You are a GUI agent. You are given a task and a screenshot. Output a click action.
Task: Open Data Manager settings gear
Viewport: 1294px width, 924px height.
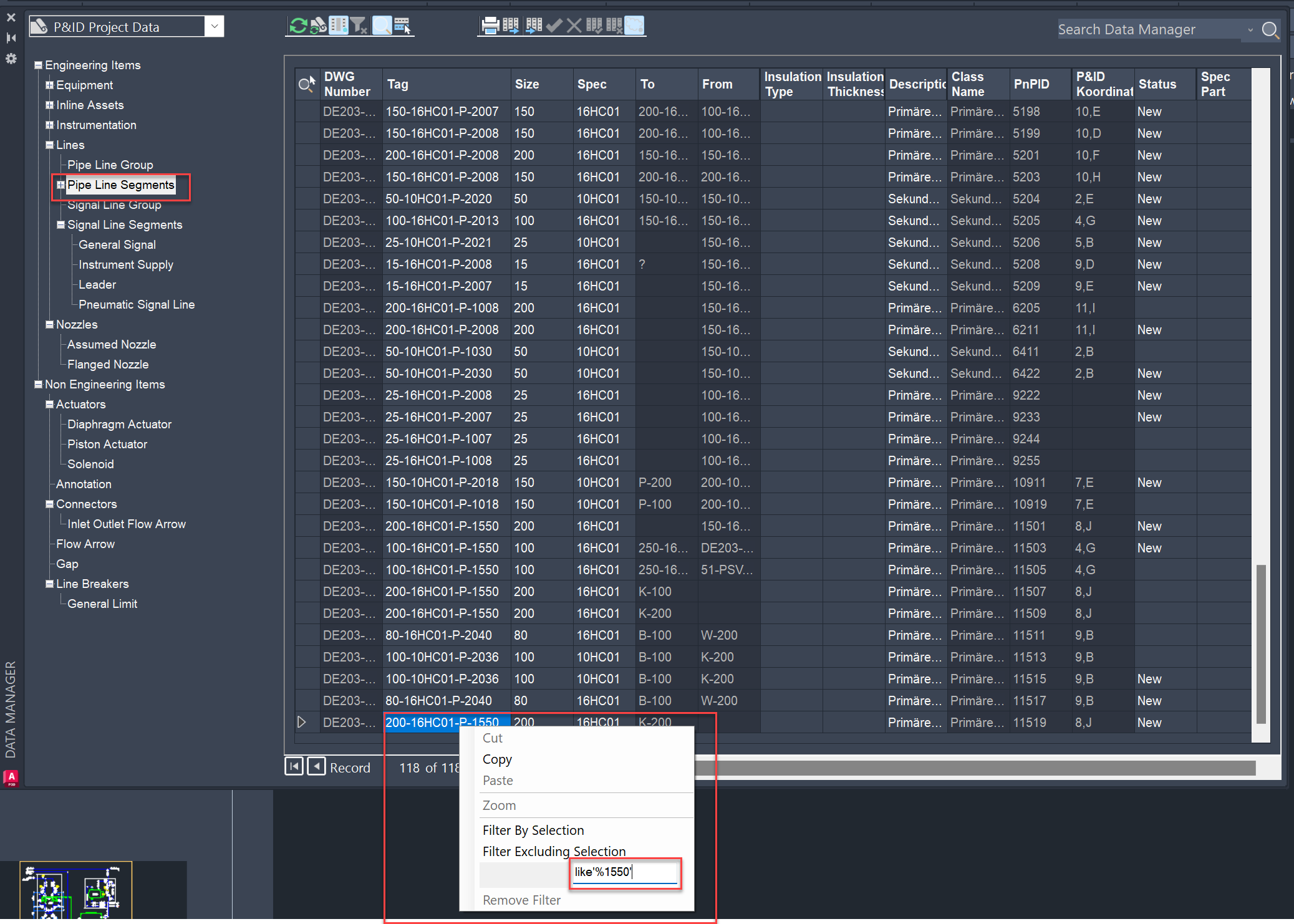[x=11, y=59]
